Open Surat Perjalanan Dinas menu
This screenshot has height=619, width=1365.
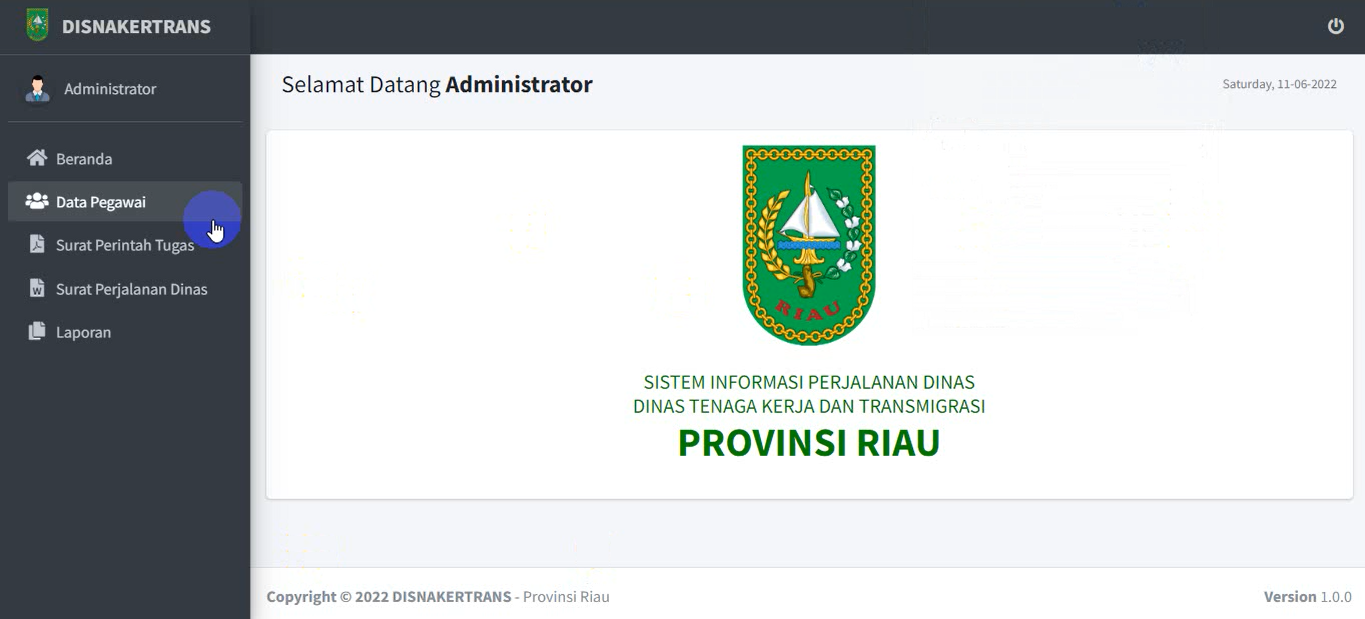[x=125, y=289]
